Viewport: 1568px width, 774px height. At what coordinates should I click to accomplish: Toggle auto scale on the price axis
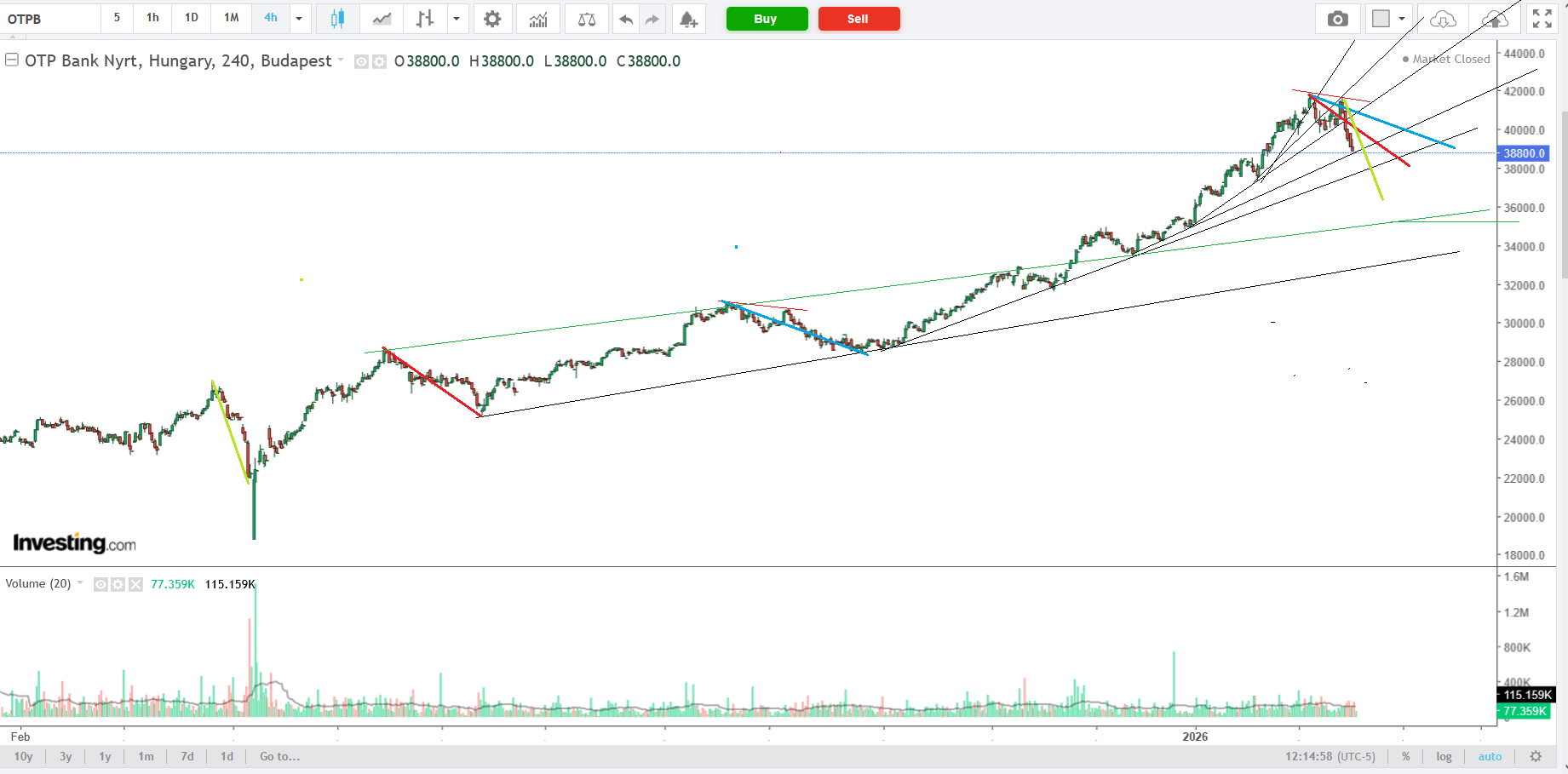(1490, 756)
